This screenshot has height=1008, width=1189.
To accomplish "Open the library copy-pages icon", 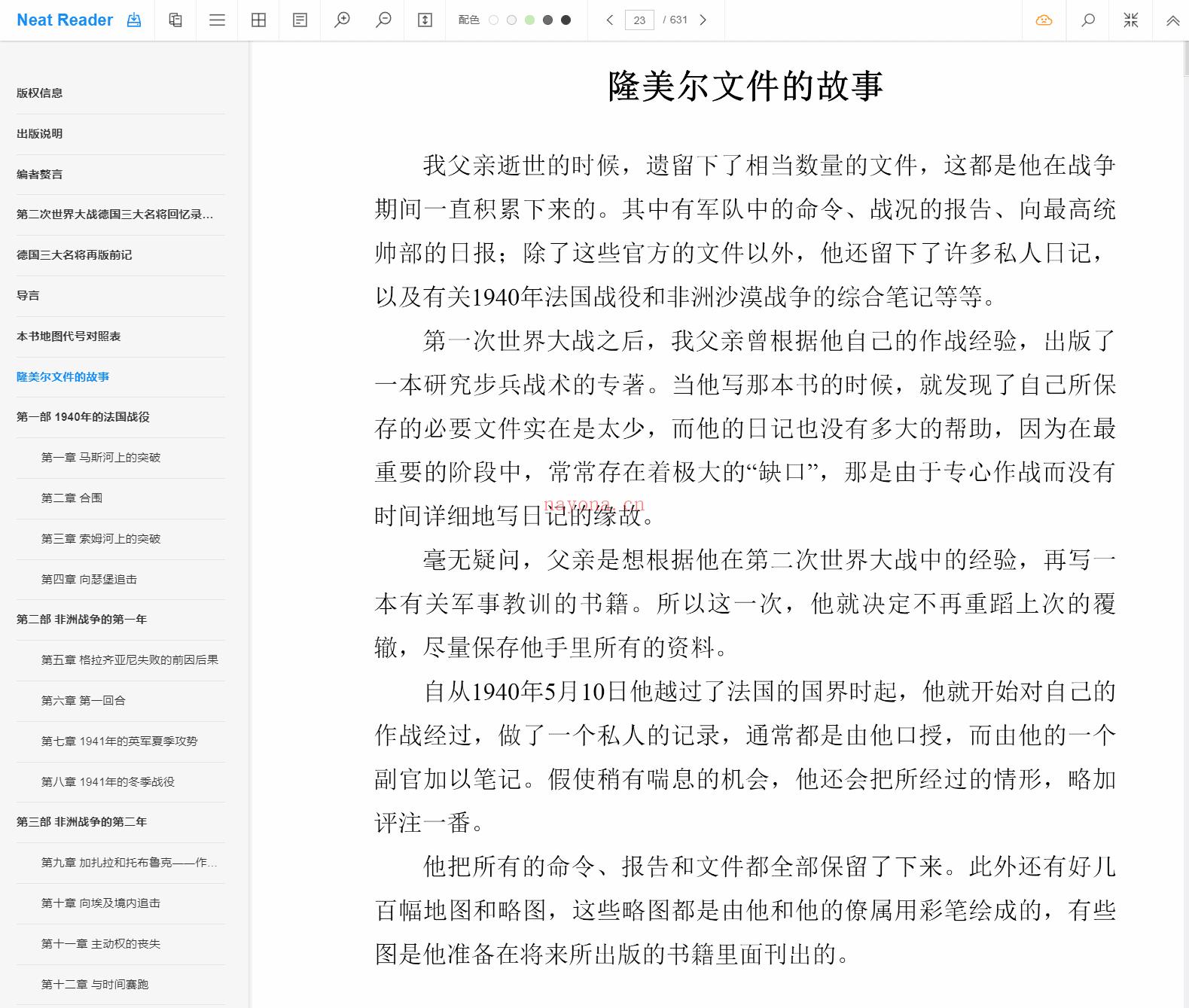I will (x=175, y=20).
